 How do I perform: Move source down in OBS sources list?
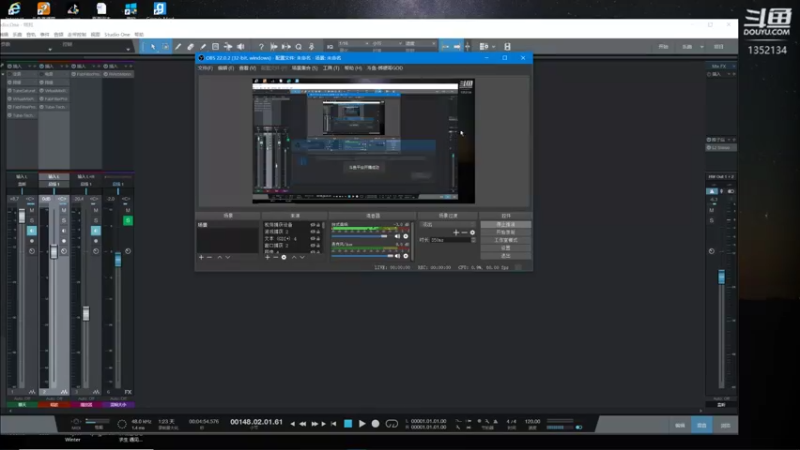(302, 257)
